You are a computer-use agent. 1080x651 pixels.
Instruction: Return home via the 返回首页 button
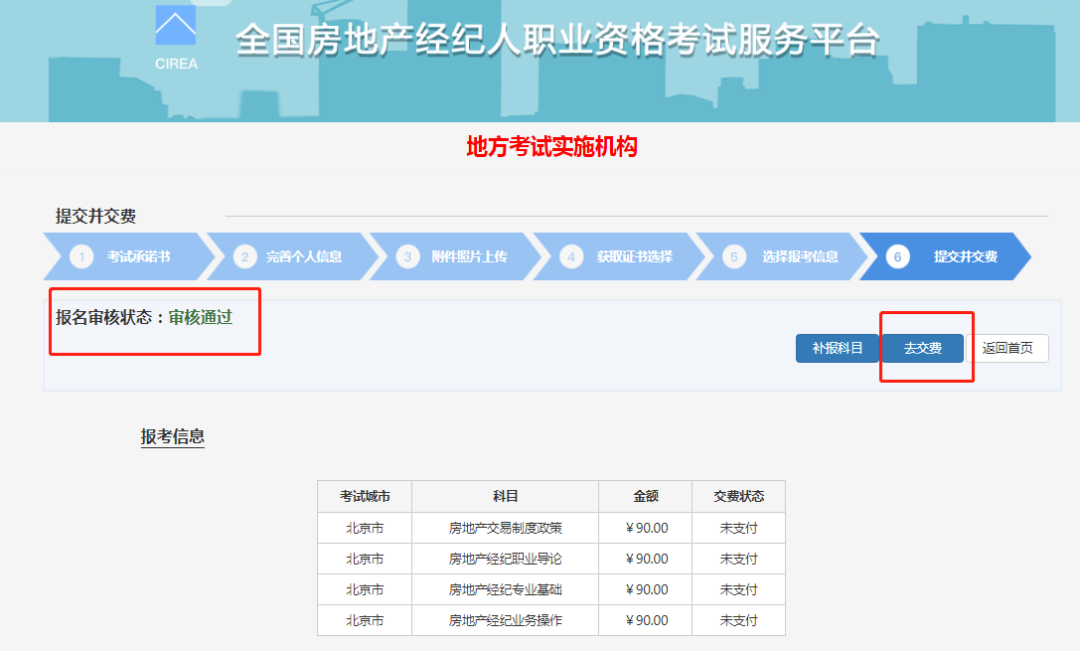click(1008, 349)
